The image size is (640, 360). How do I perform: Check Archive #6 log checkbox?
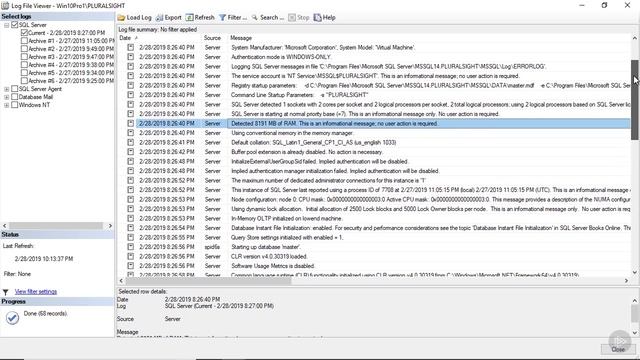coord(24,81)
